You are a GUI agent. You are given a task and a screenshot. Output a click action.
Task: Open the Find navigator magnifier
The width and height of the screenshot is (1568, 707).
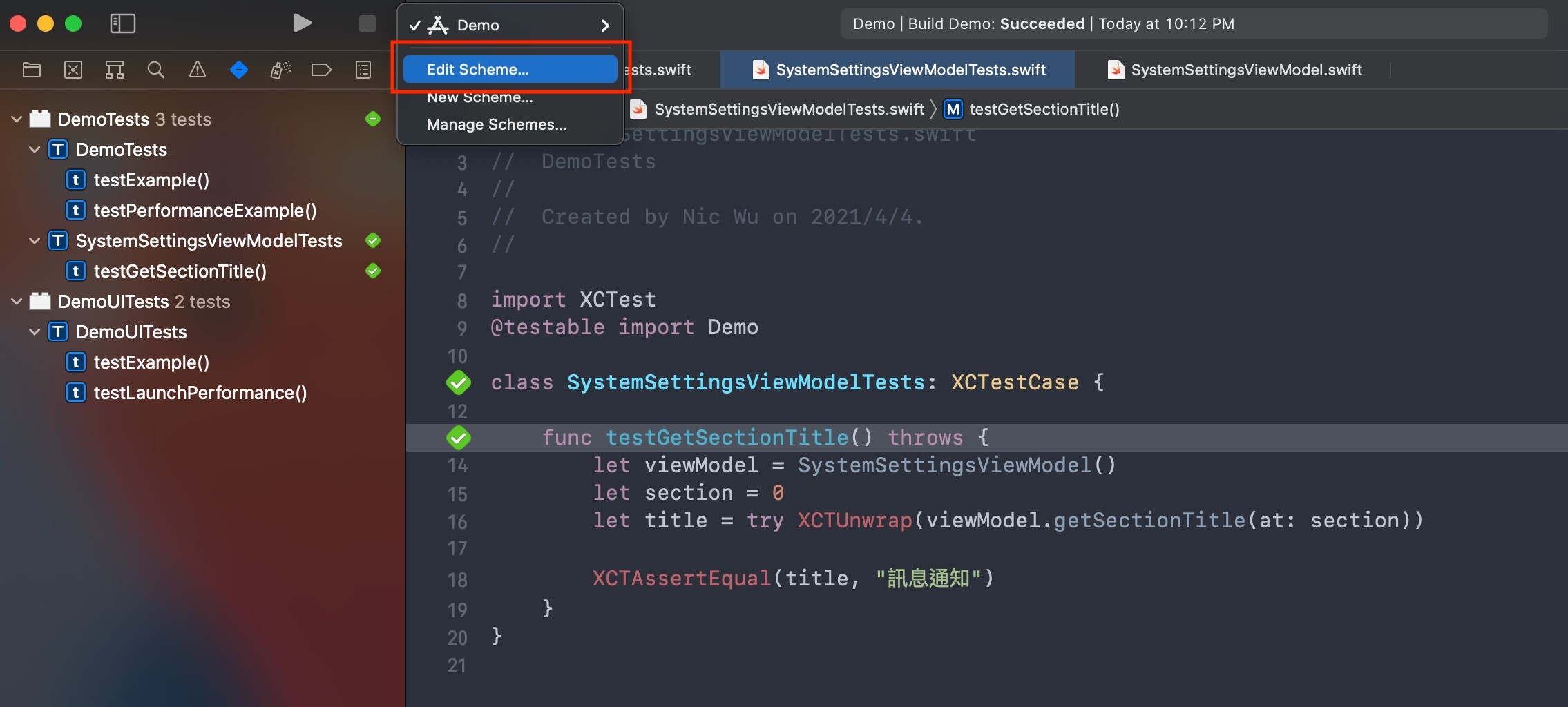point(156,70)
